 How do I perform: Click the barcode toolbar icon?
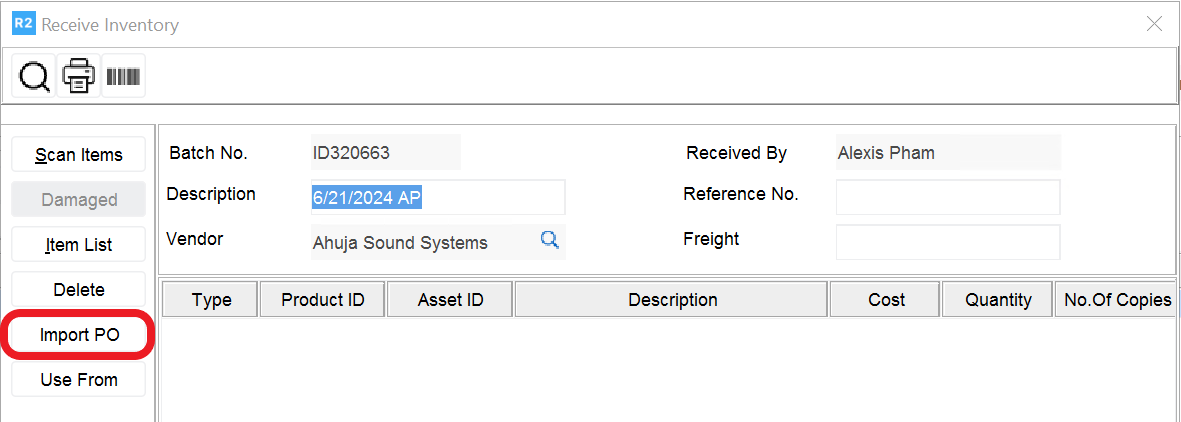[x=123, y=76]
